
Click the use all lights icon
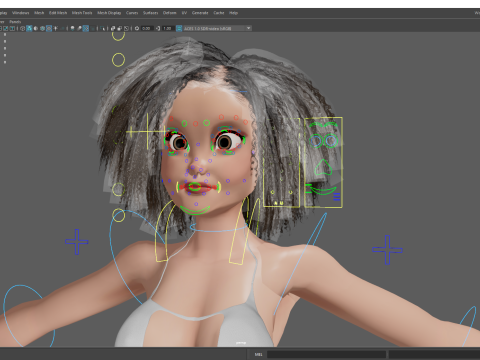point(55,28)
